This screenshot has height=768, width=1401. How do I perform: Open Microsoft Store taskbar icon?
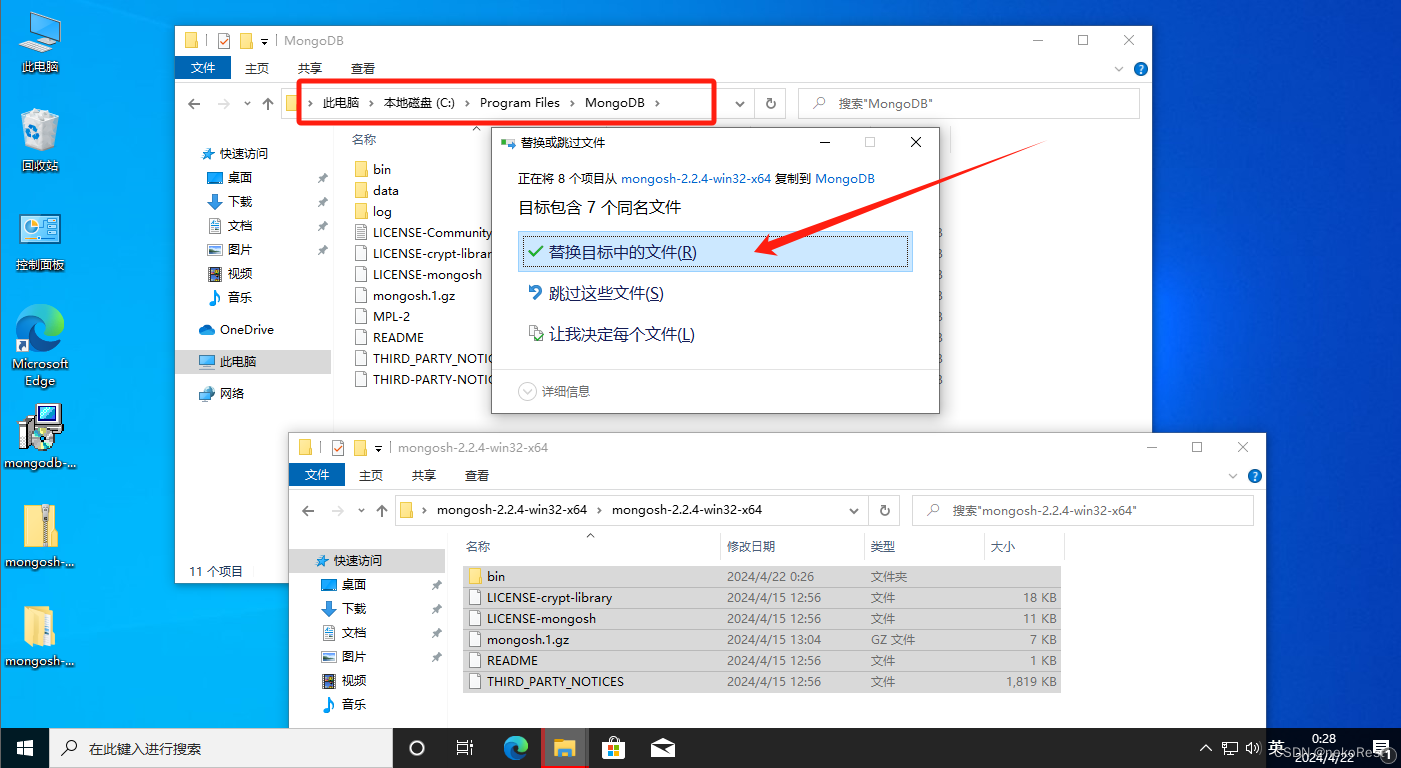point(614,748)
